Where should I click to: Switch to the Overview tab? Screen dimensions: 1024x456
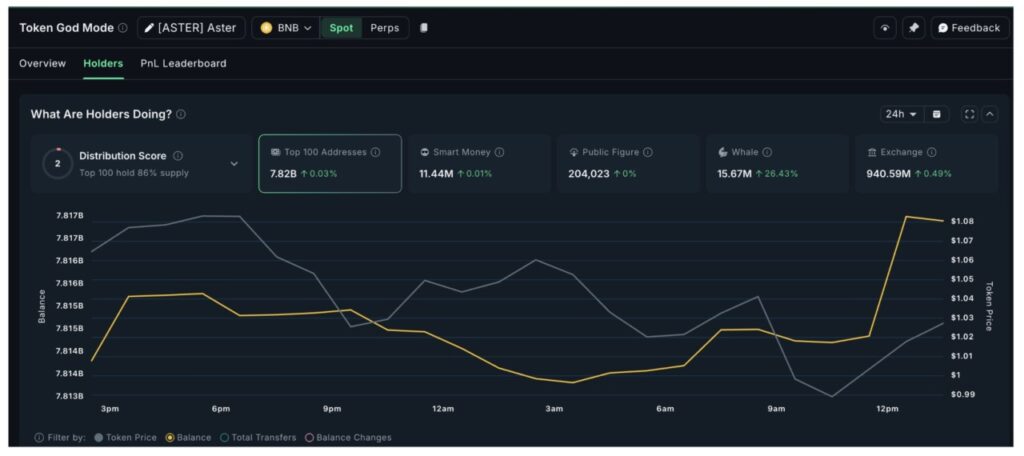(x=42, y=63)
